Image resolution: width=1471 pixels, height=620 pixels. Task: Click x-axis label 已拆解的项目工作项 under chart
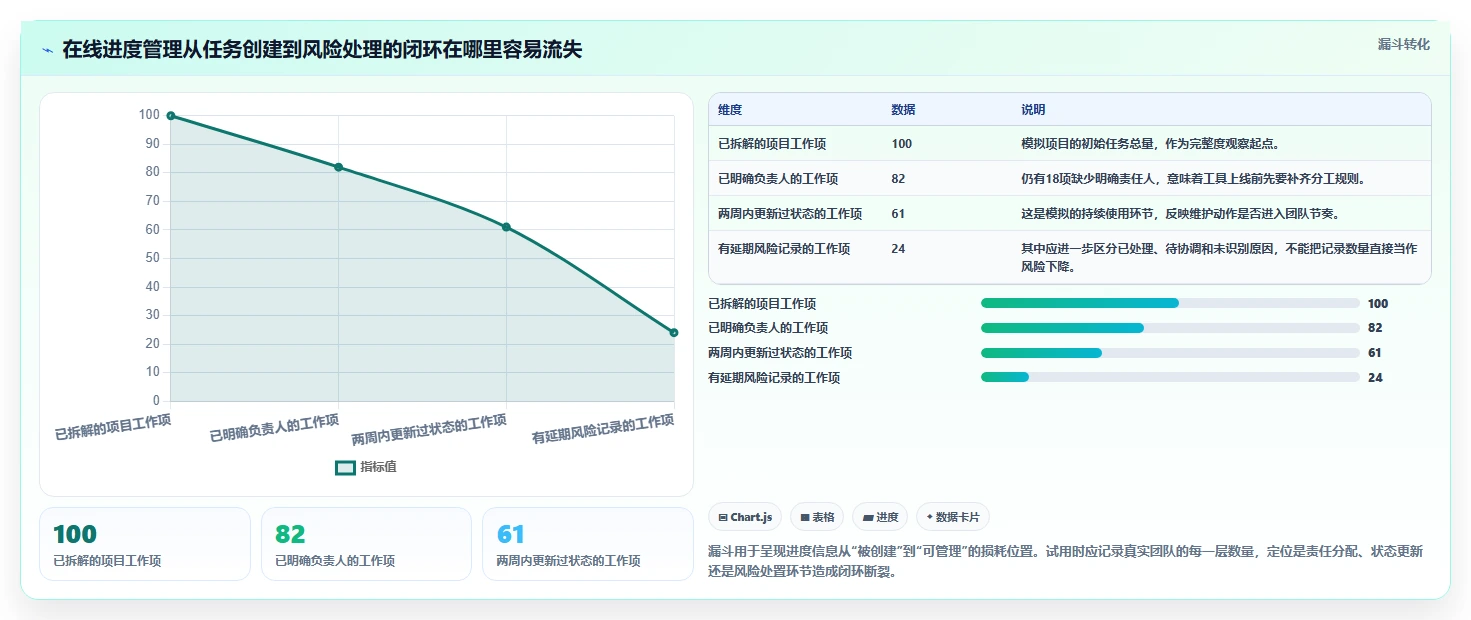113,427
